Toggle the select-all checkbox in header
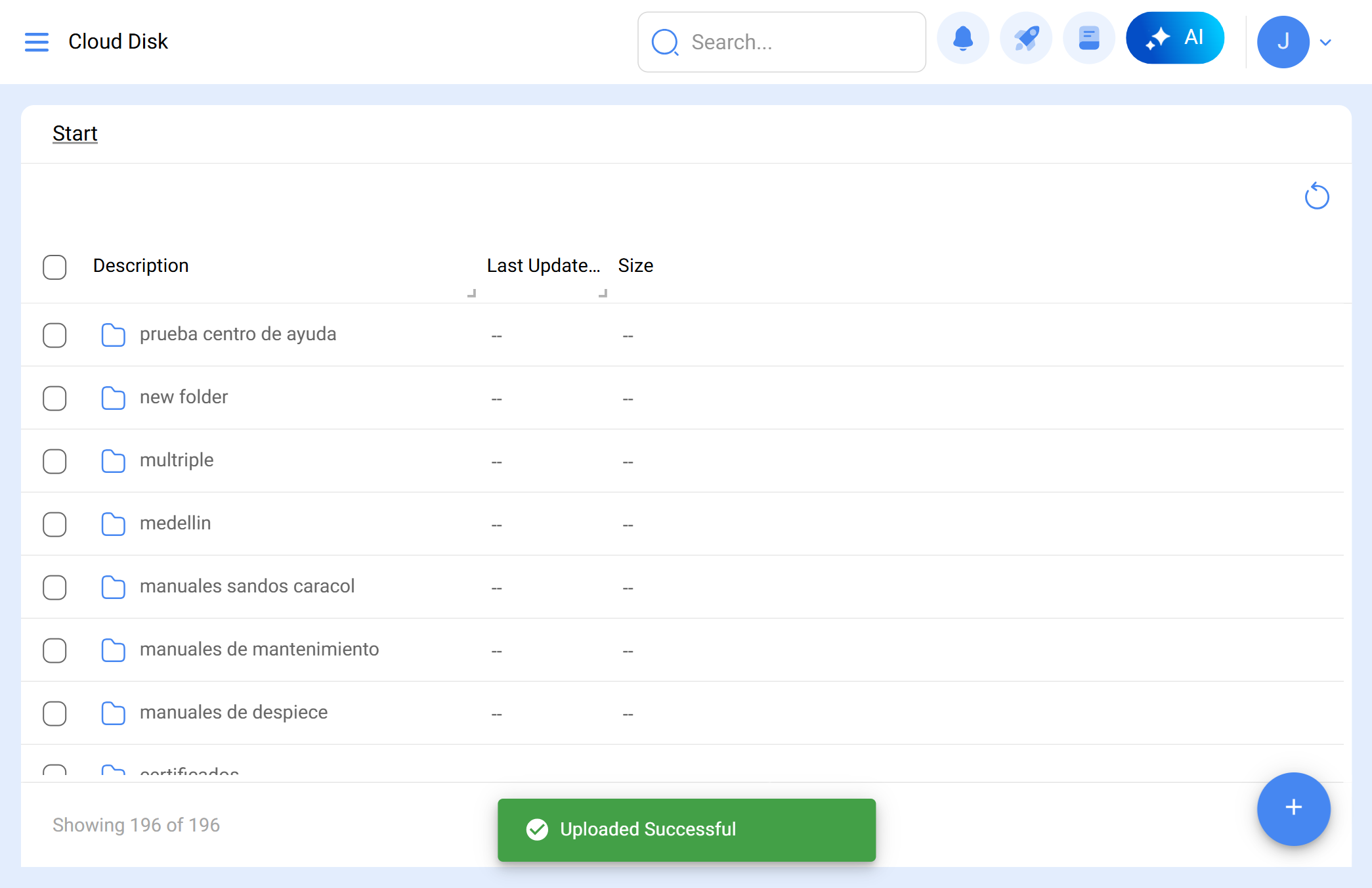This screenshot has width=1372, height=888. coord(54,267)
